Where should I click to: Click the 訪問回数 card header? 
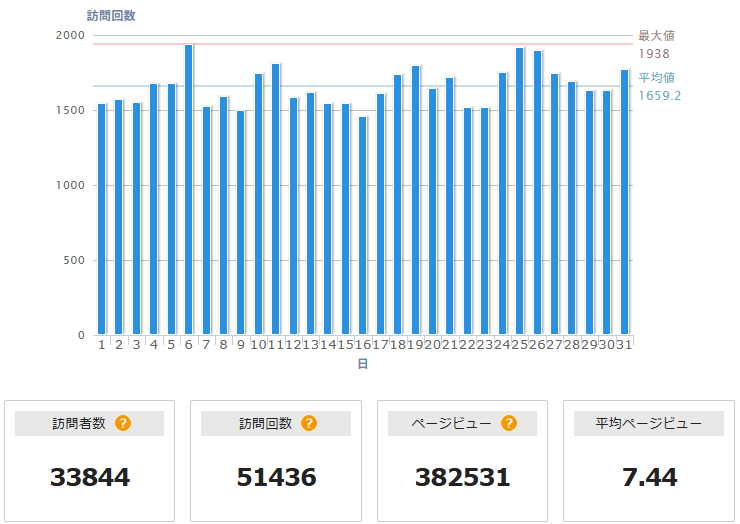pos(276,423)
